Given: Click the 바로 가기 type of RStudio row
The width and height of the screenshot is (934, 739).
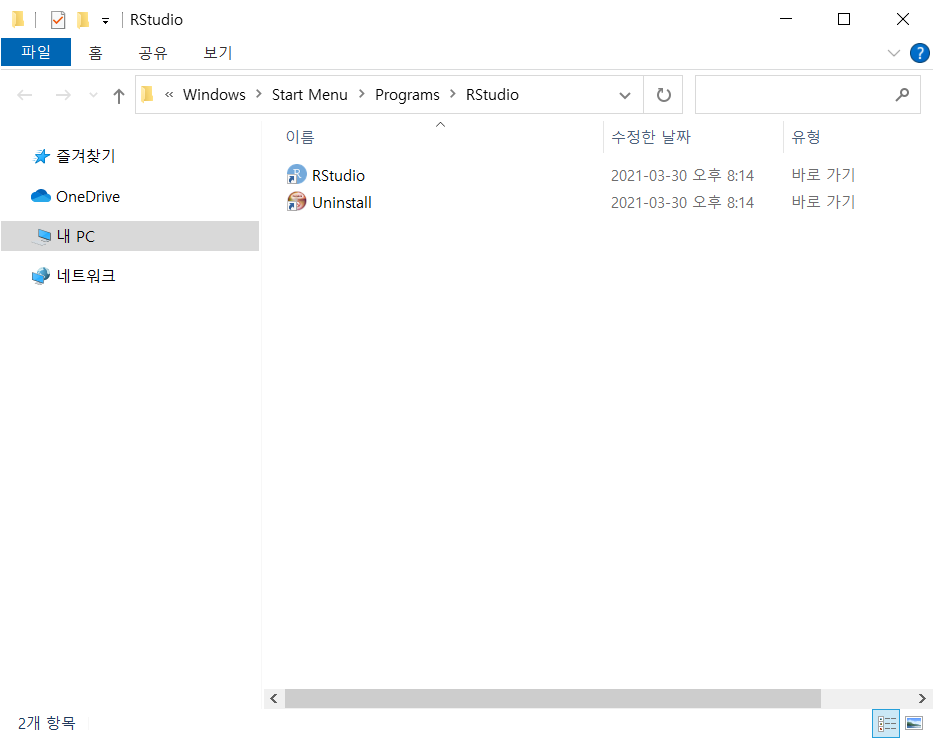Looking at the screenshot, I should pos(823,175).
